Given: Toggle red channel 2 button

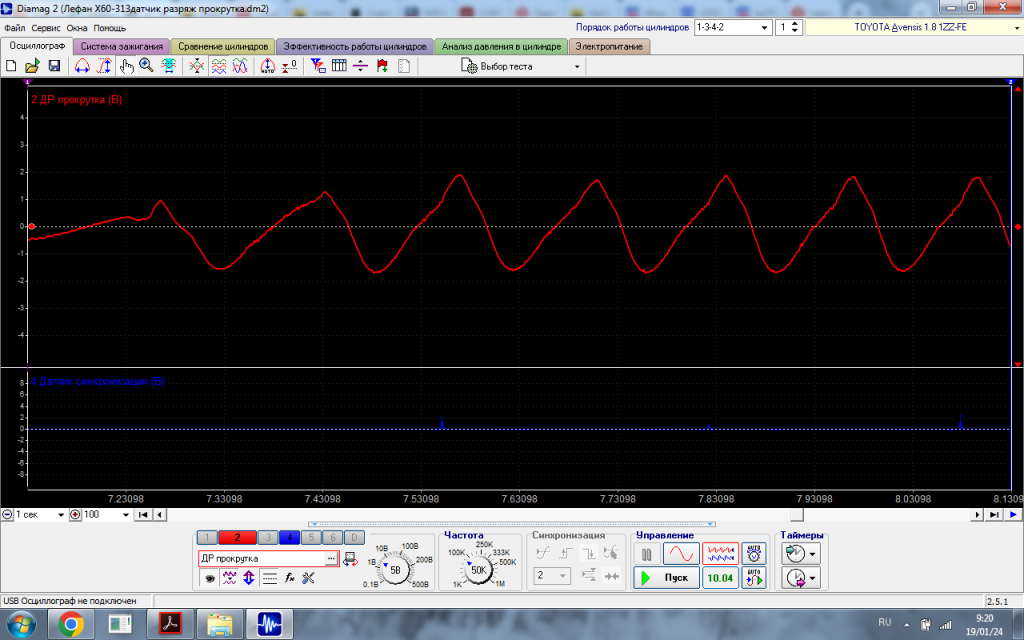Looking at the screenshot, I should pos(237,537).
